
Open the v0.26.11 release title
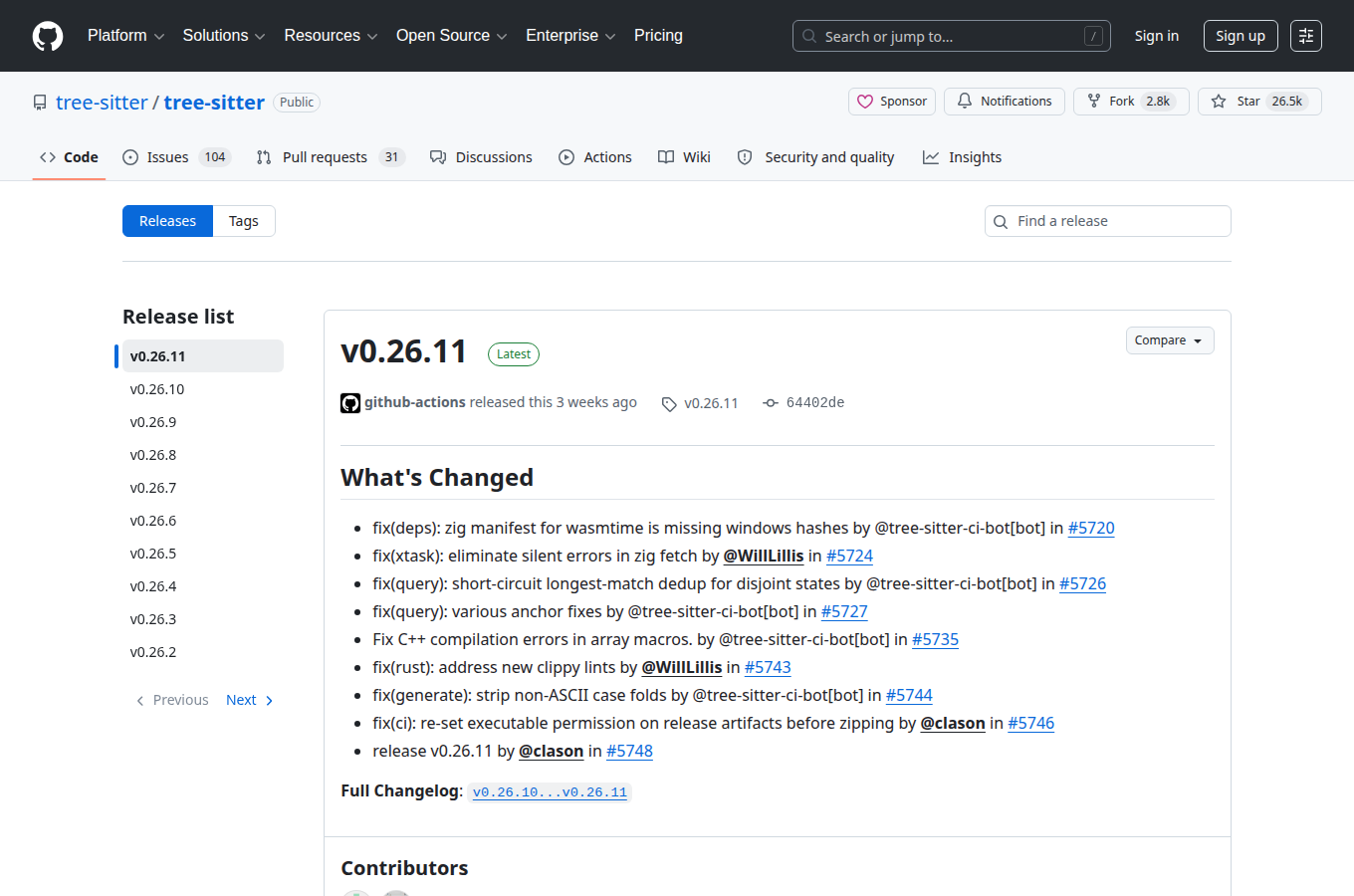tap(404, 351)
